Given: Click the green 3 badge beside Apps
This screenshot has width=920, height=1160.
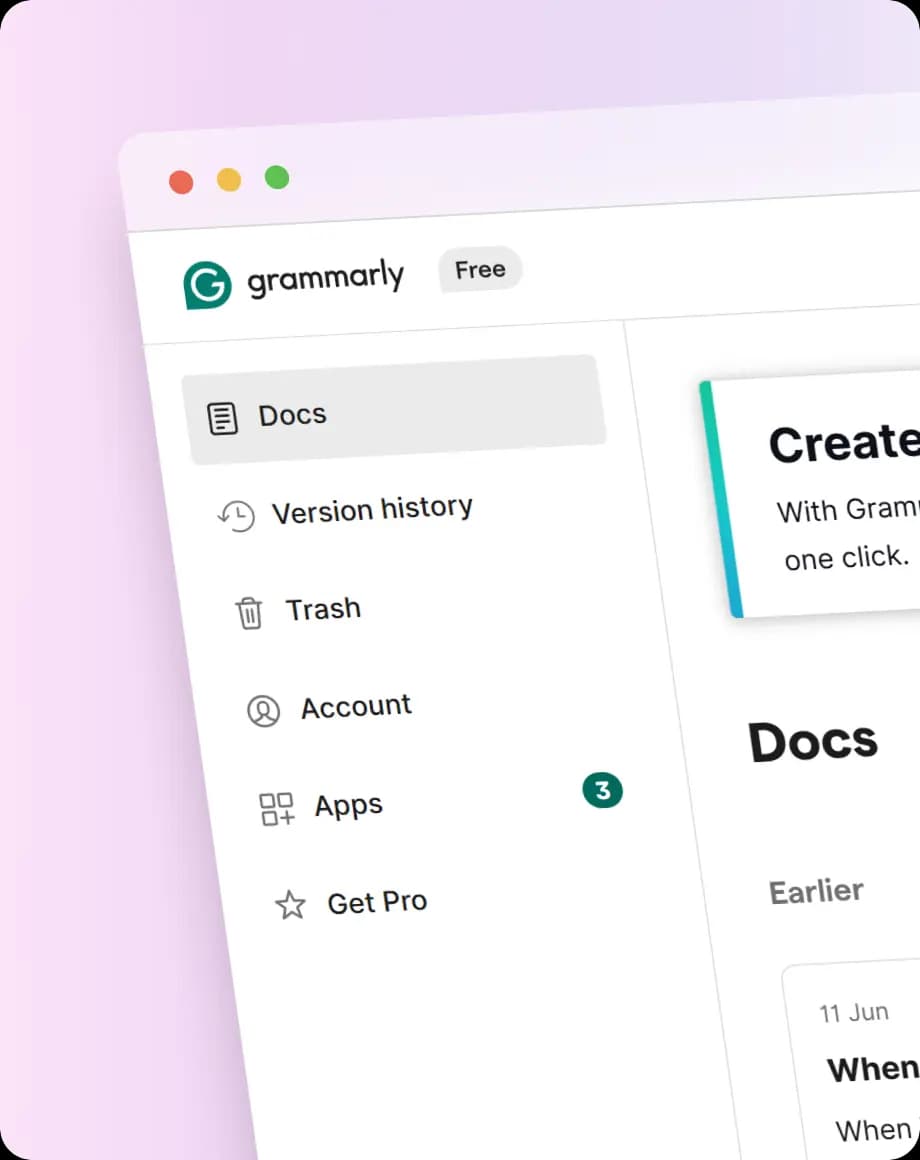Looking at the screenshot, I should coord(602,791).
